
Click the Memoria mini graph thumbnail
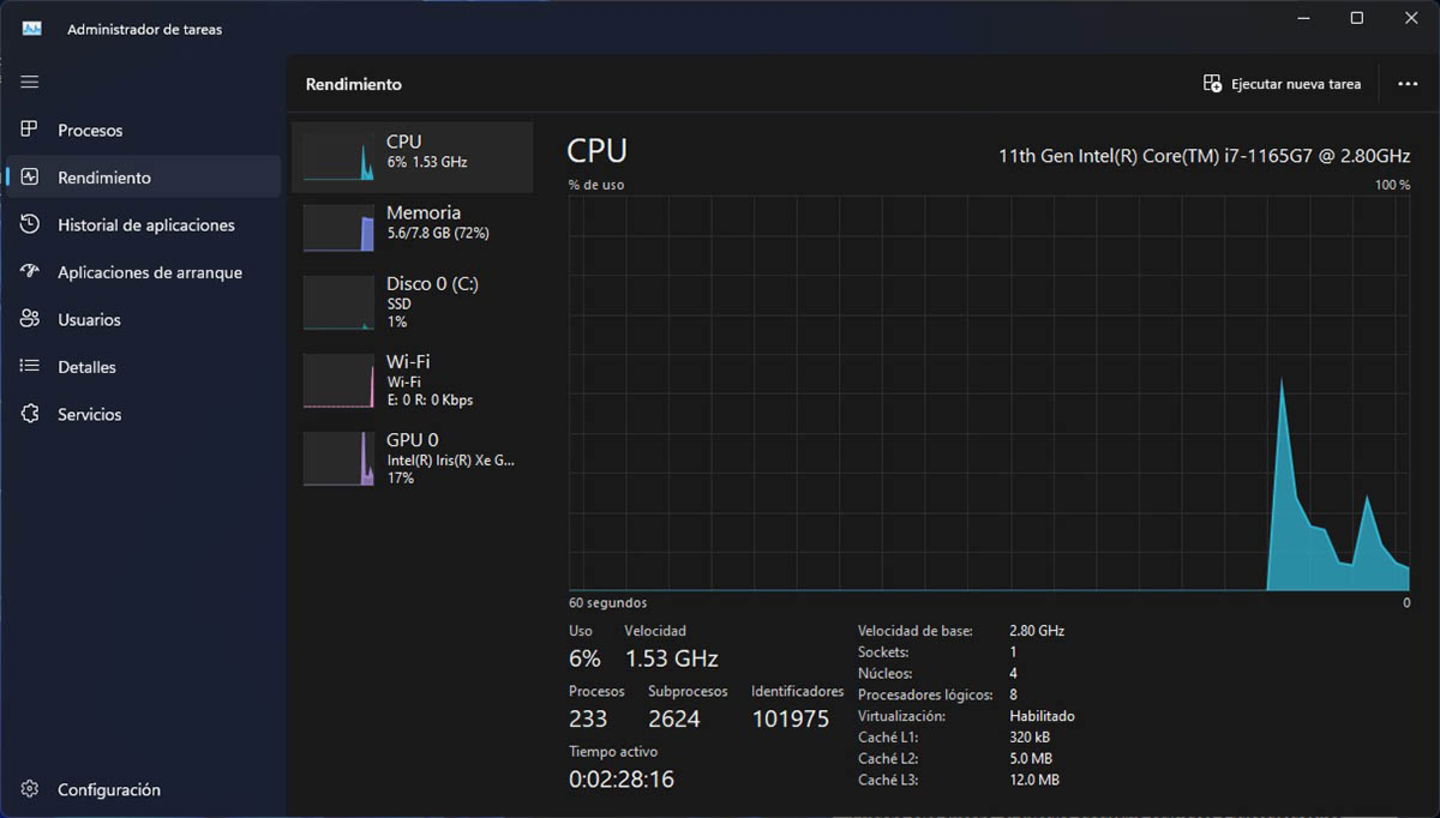point(339,228)
